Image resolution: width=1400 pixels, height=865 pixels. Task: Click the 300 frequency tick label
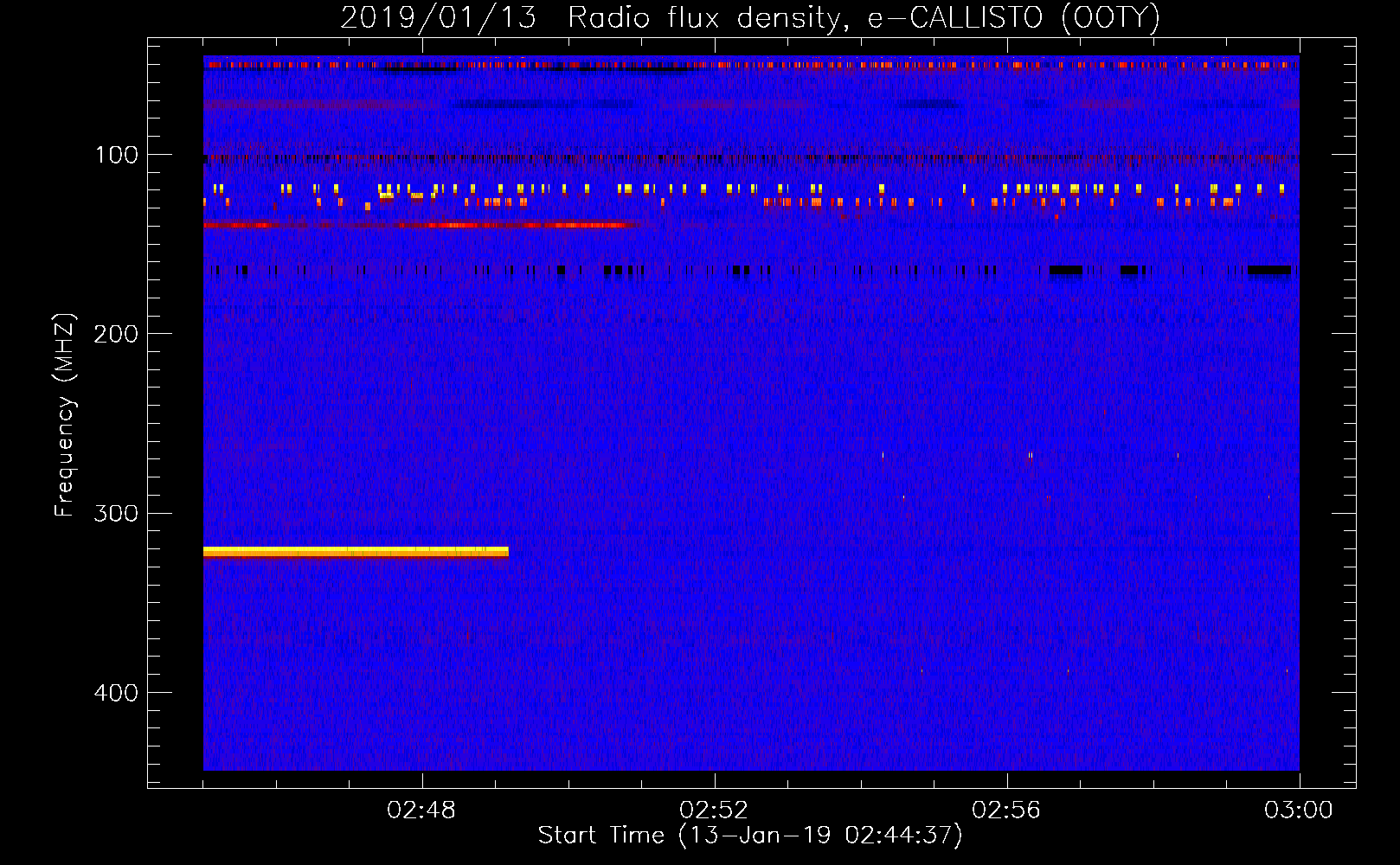tap(116, 513)
